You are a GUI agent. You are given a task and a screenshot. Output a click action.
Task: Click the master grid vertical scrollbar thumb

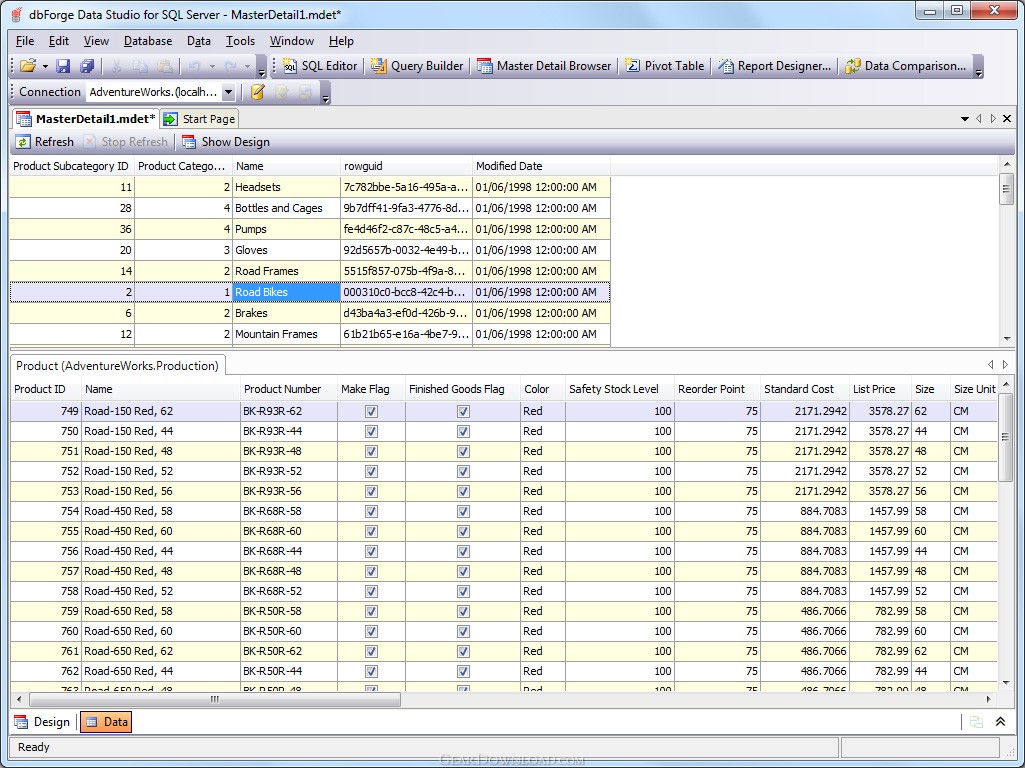[1006, 189]
